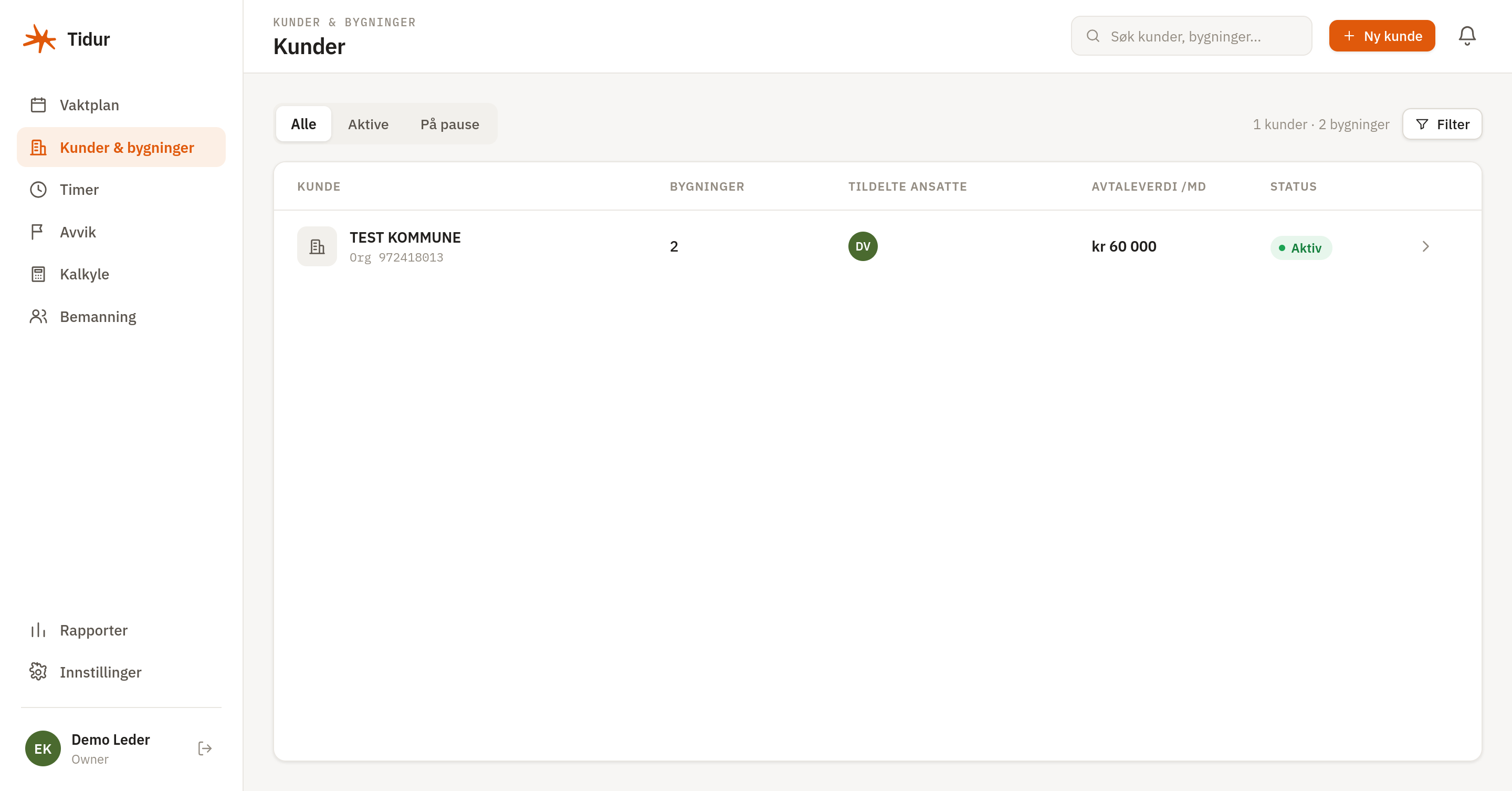Click the AVTALEVERDI /MD column header
Image resolution: width=1512 pixels, height=791 pixels.
[1148, 187]
